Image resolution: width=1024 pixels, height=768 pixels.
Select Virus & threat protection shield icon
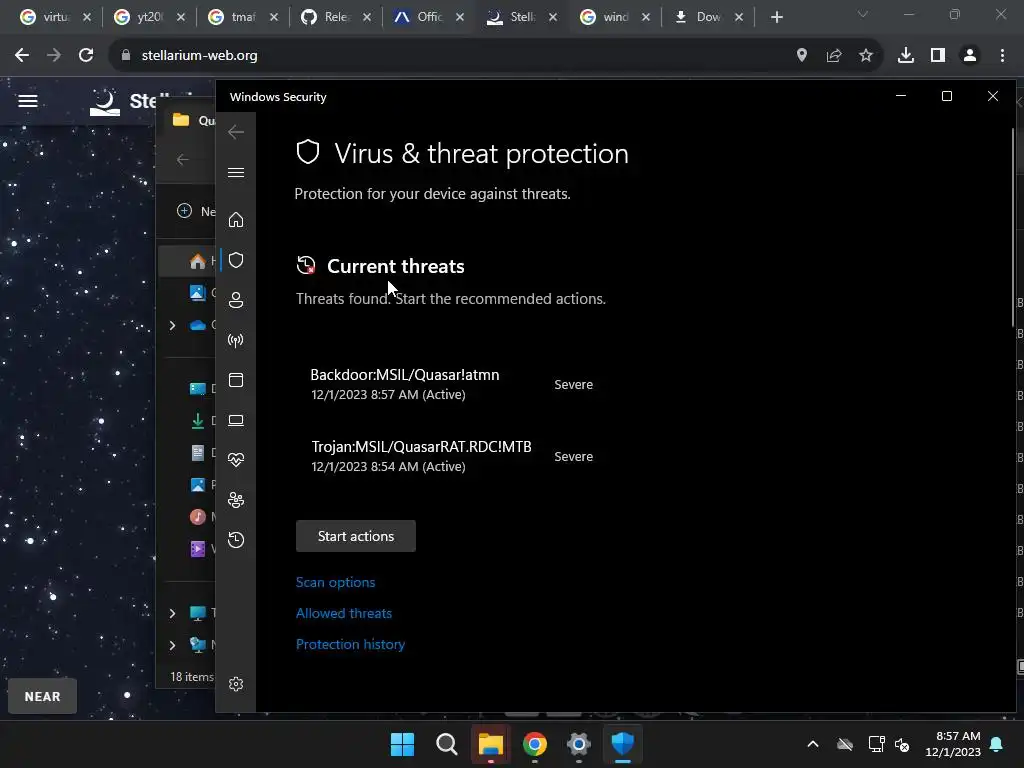pos(236,260)
